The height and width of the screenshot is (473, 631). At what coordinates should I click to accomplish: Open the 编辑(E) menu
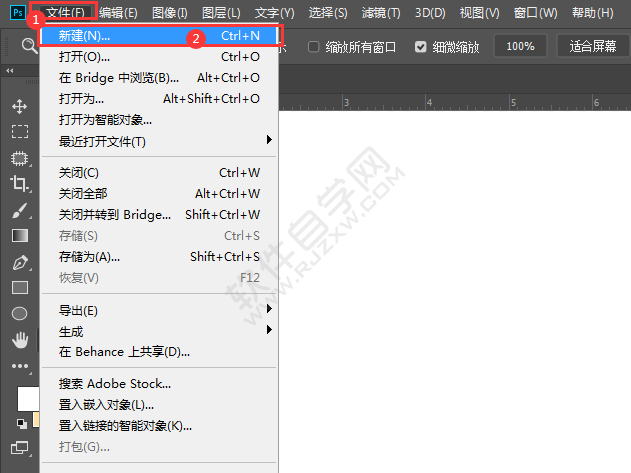118,13
